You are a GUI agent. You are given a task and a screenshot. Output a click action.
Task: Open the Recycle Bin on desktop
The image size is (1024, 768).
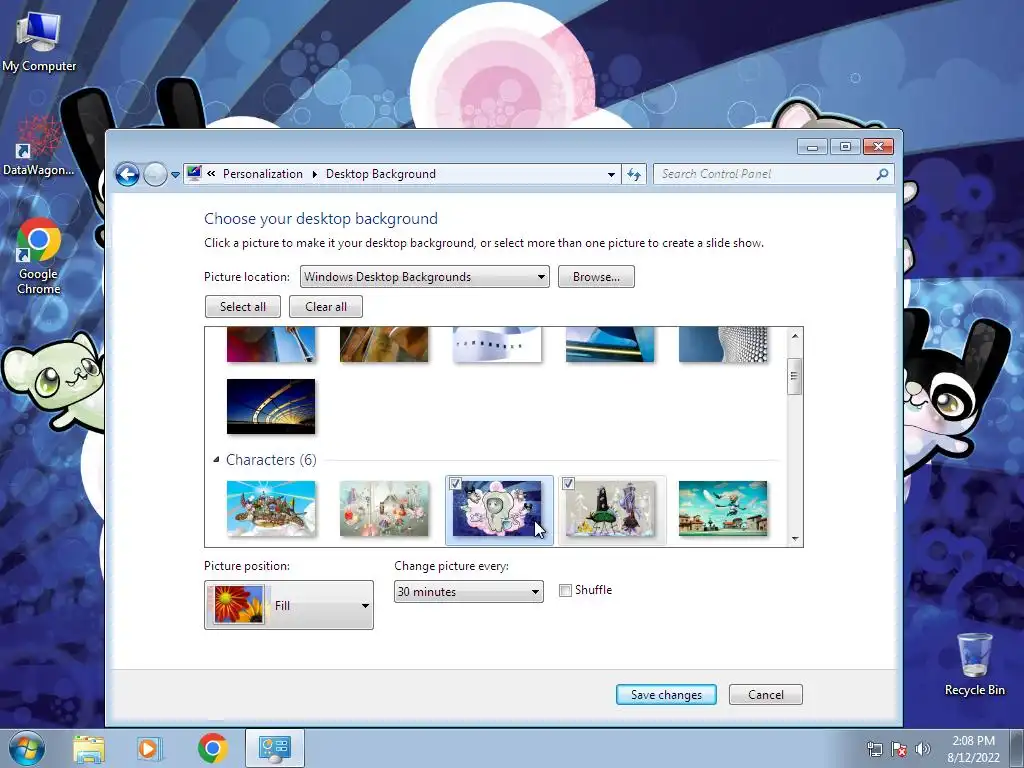(974, 664)
